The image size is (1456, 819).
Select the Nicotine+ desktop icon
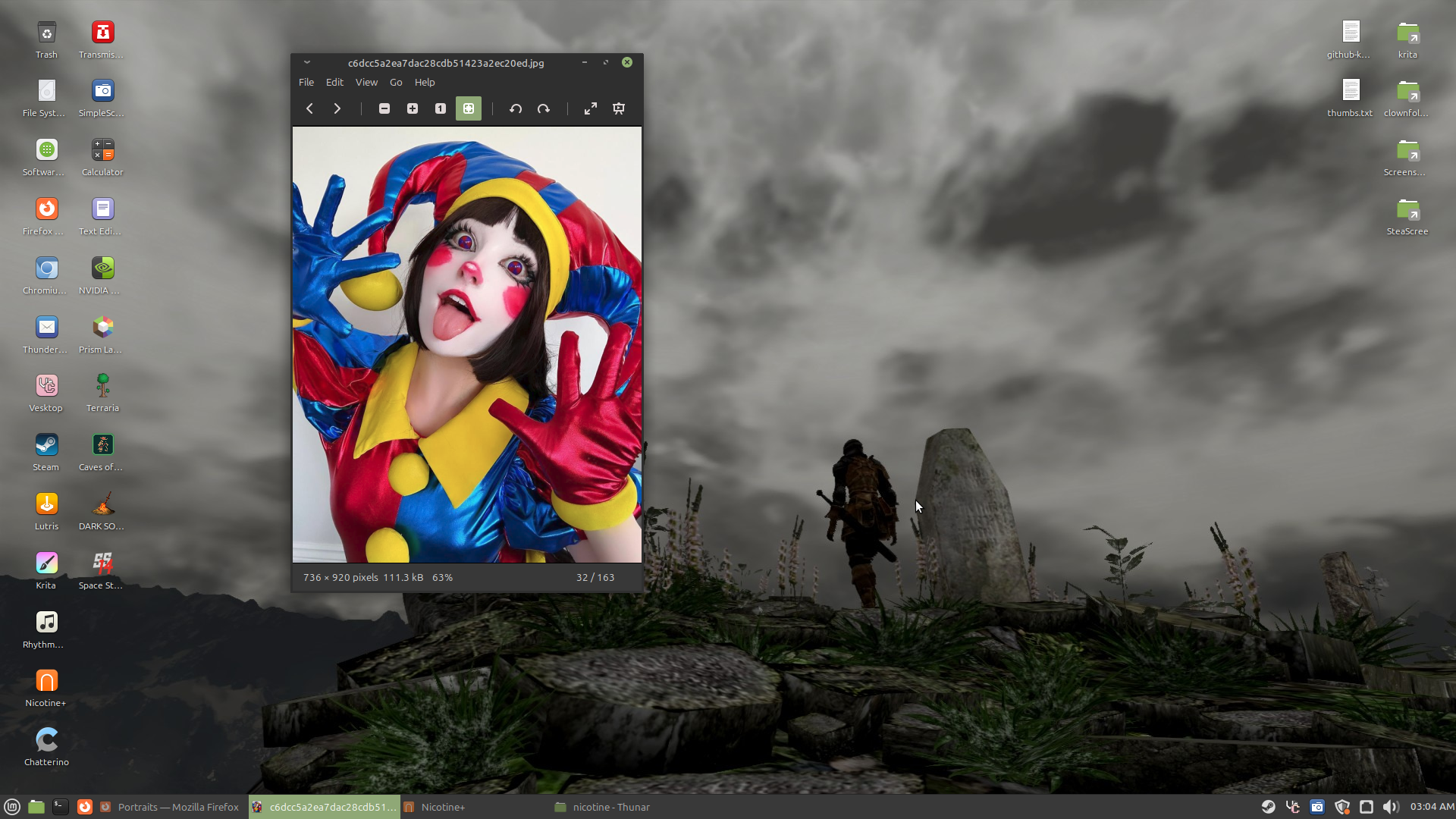coord(45,689)
